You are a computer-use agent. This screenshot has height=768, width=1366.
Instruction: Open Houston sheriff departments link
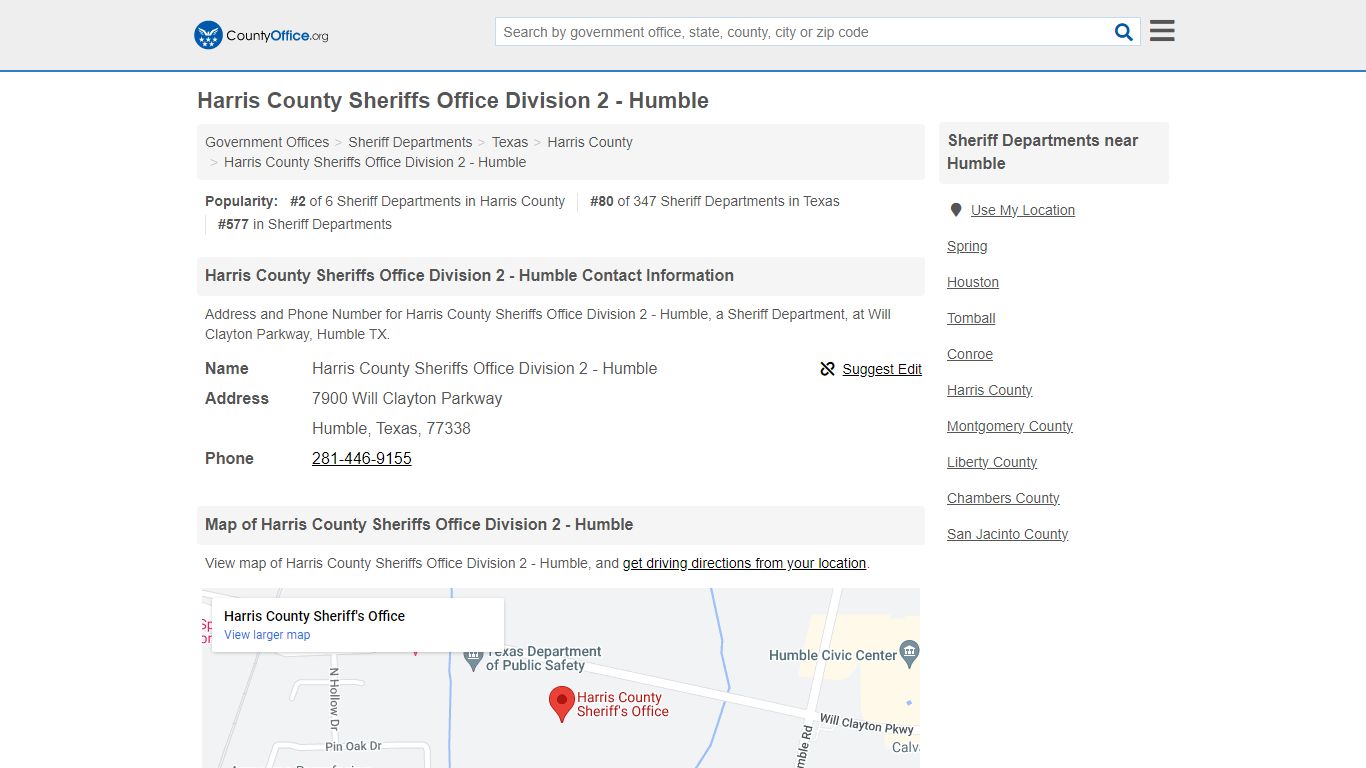[x=973, y=282]
